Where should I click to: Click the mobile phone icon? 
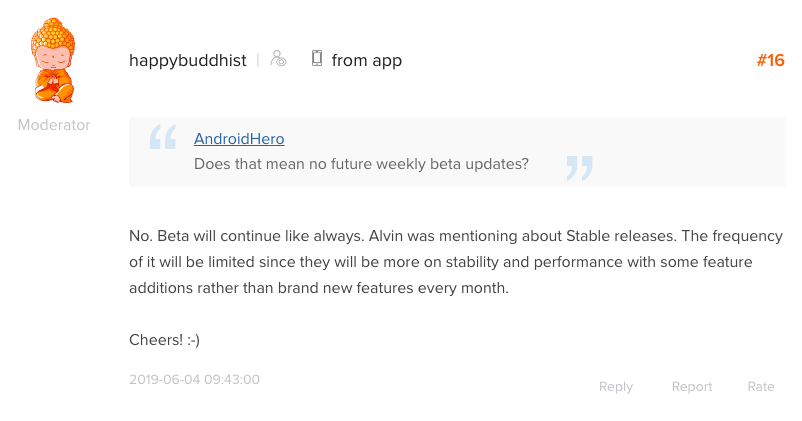(317, 59)
